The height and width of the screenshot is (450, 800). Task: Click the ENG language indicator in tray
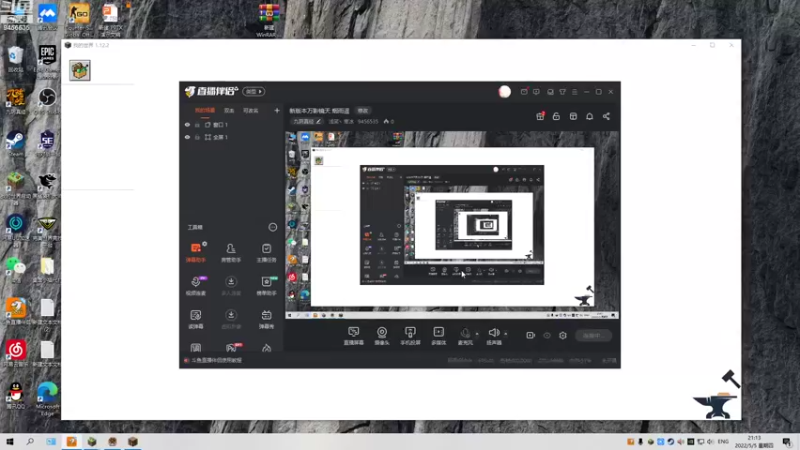click(723, 441)
